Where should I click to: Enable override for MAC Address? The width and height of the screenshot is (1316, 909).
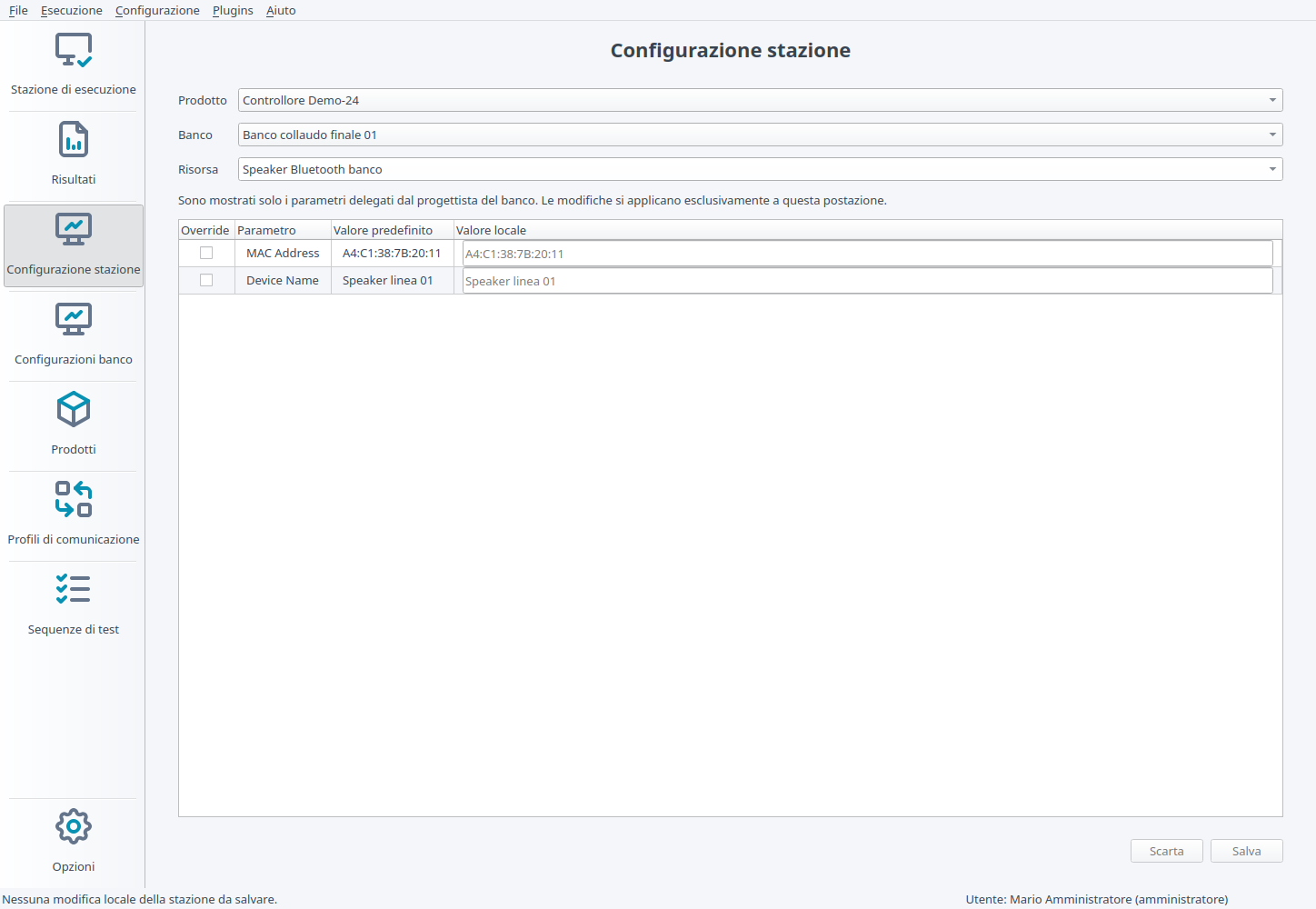206,254
